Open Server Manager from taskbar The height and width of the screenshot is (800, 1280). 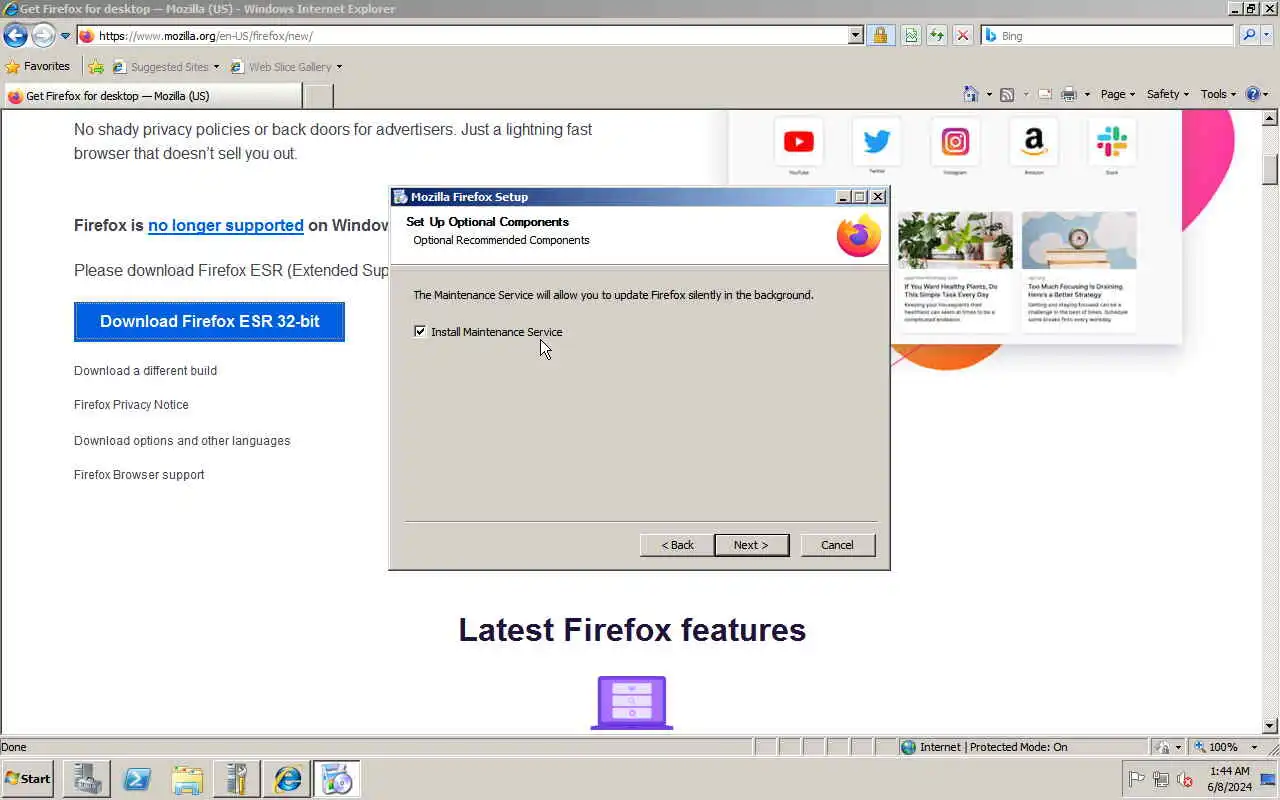(86, 779)
